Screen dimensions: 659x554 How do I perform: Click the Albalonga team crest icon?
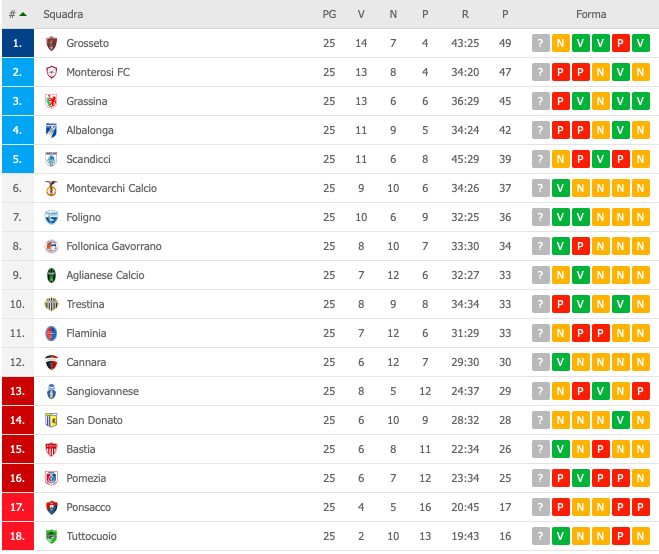pos(51,130)
